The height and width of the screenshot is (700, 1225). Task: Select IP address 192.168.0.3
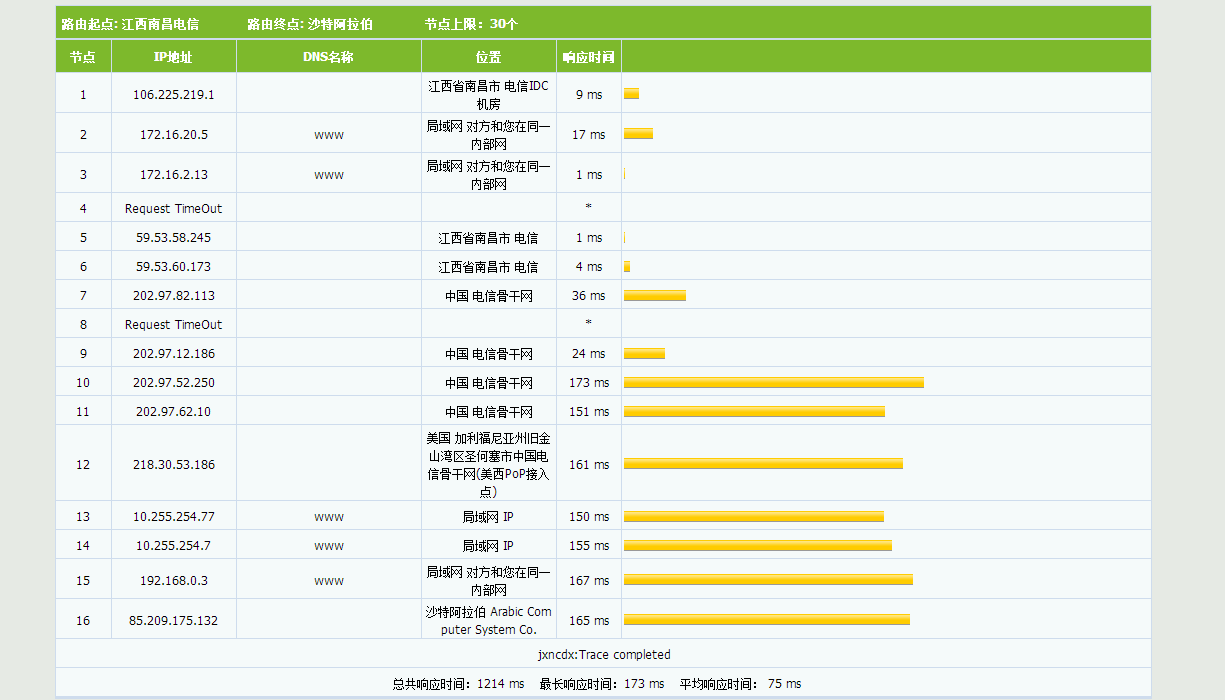click(173, 581)
